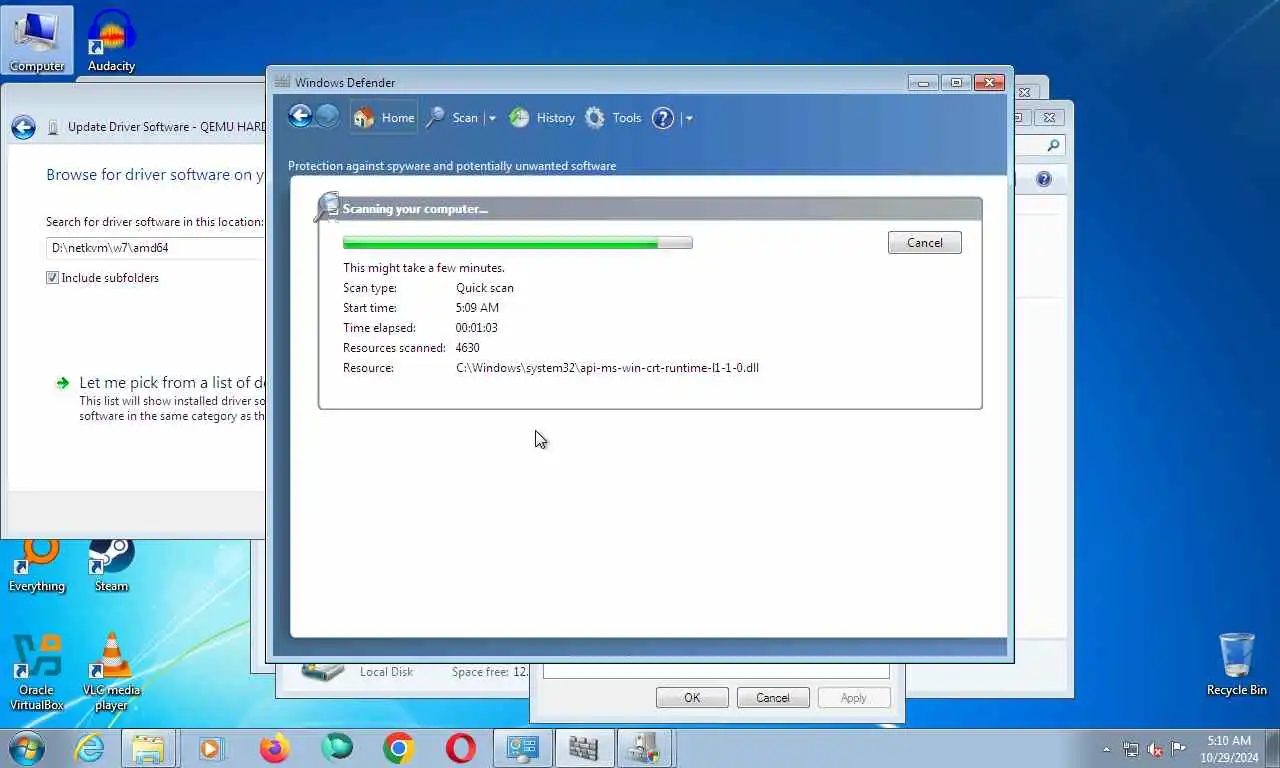Open the taskbar clock and date
The image size is (1280, 768).
[1229, 749]
